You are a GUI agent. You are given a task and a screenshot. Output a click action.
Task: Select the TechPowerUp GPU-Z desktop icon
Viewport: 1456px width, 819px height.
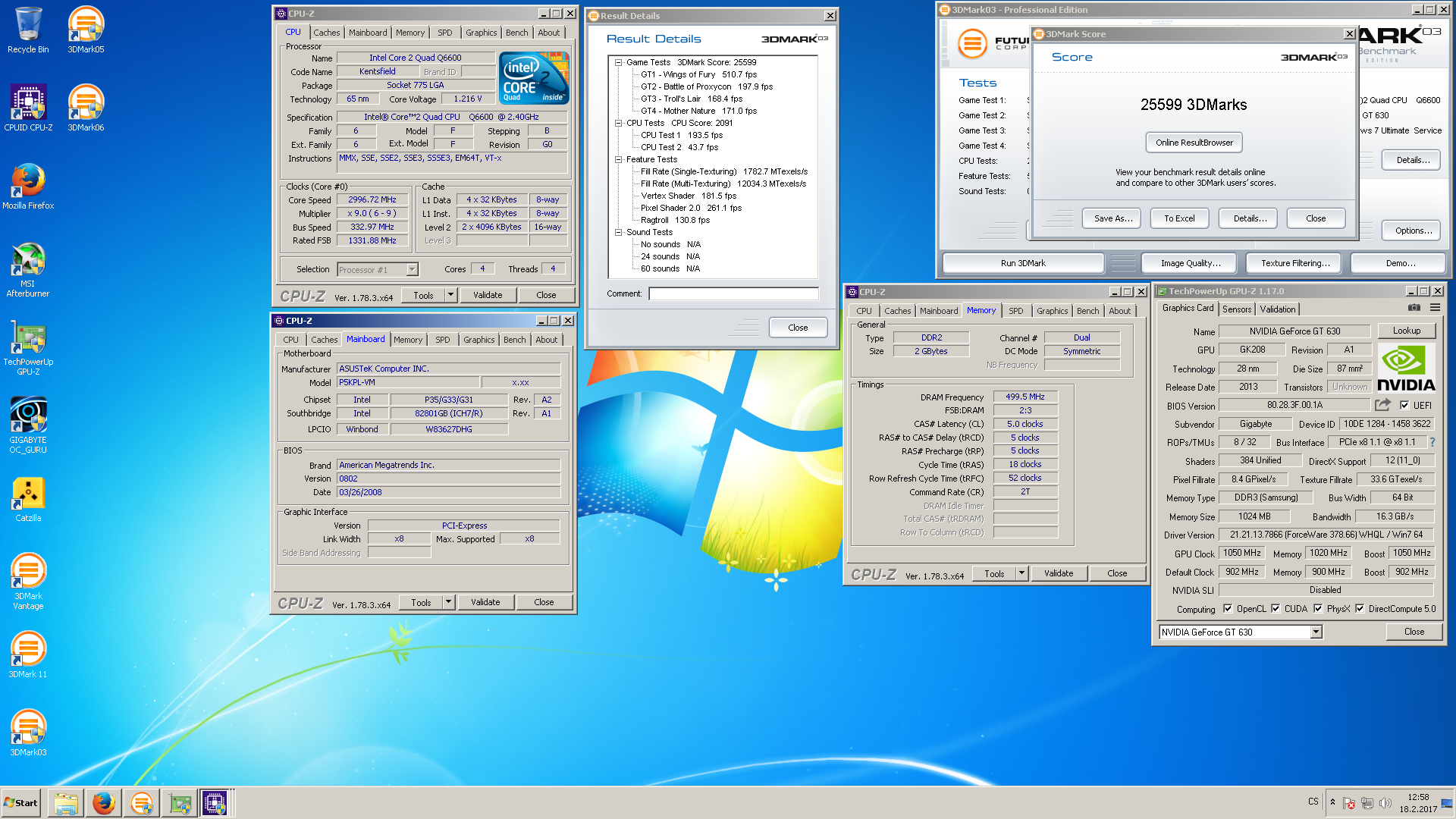point(28,347)
